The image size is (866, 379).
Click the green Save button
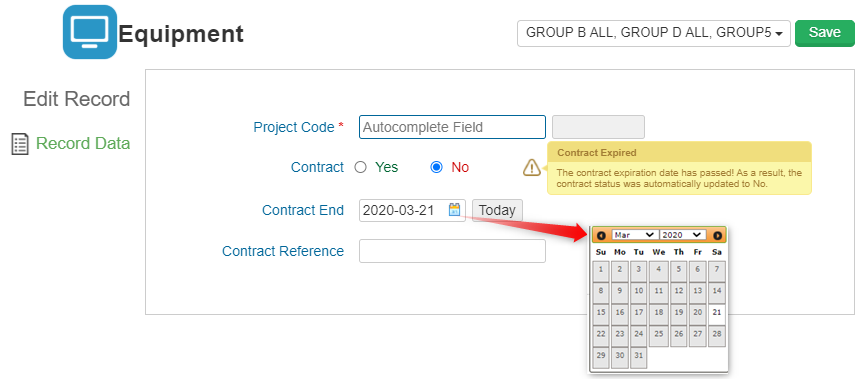pos(825,33)
